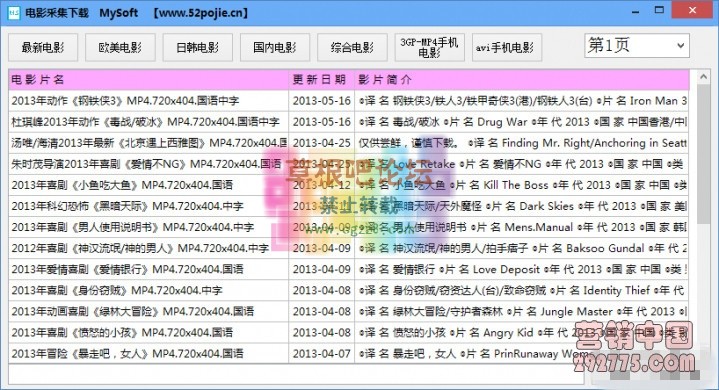The image size is (719, 390).
Task: Click the Drug War description cell
Action: coord(522,122)
